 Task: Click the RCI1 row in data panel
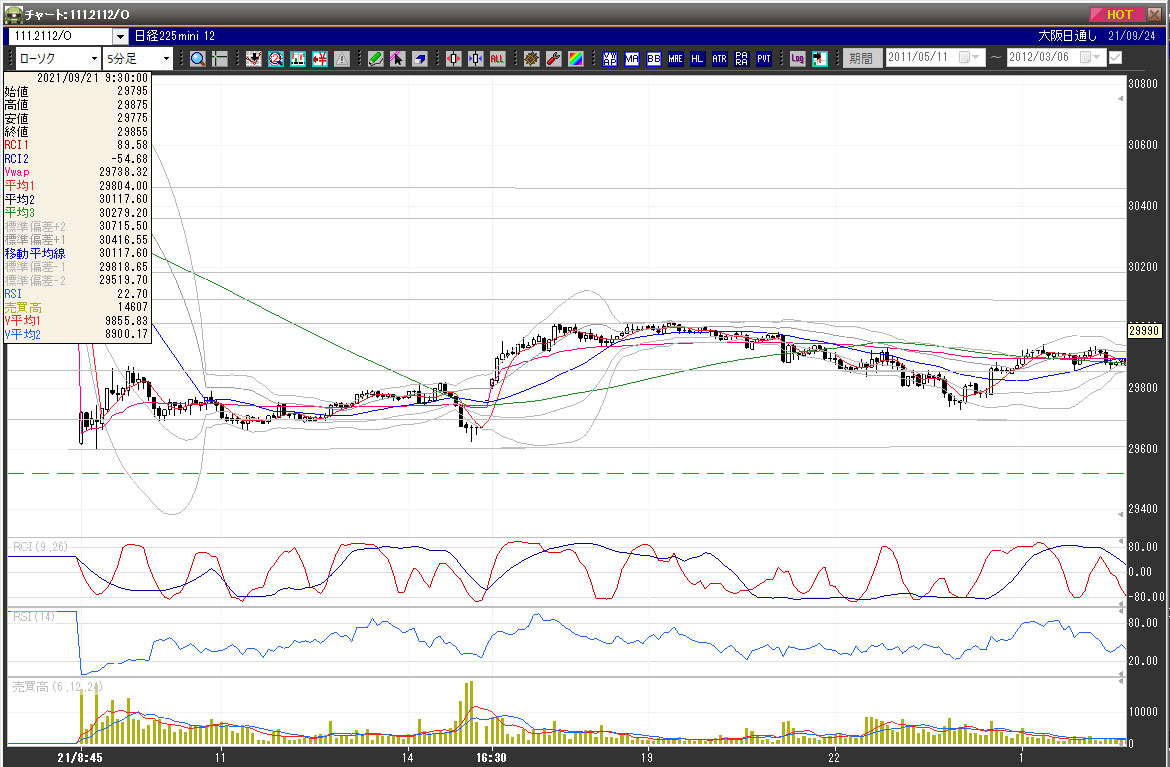77,145
